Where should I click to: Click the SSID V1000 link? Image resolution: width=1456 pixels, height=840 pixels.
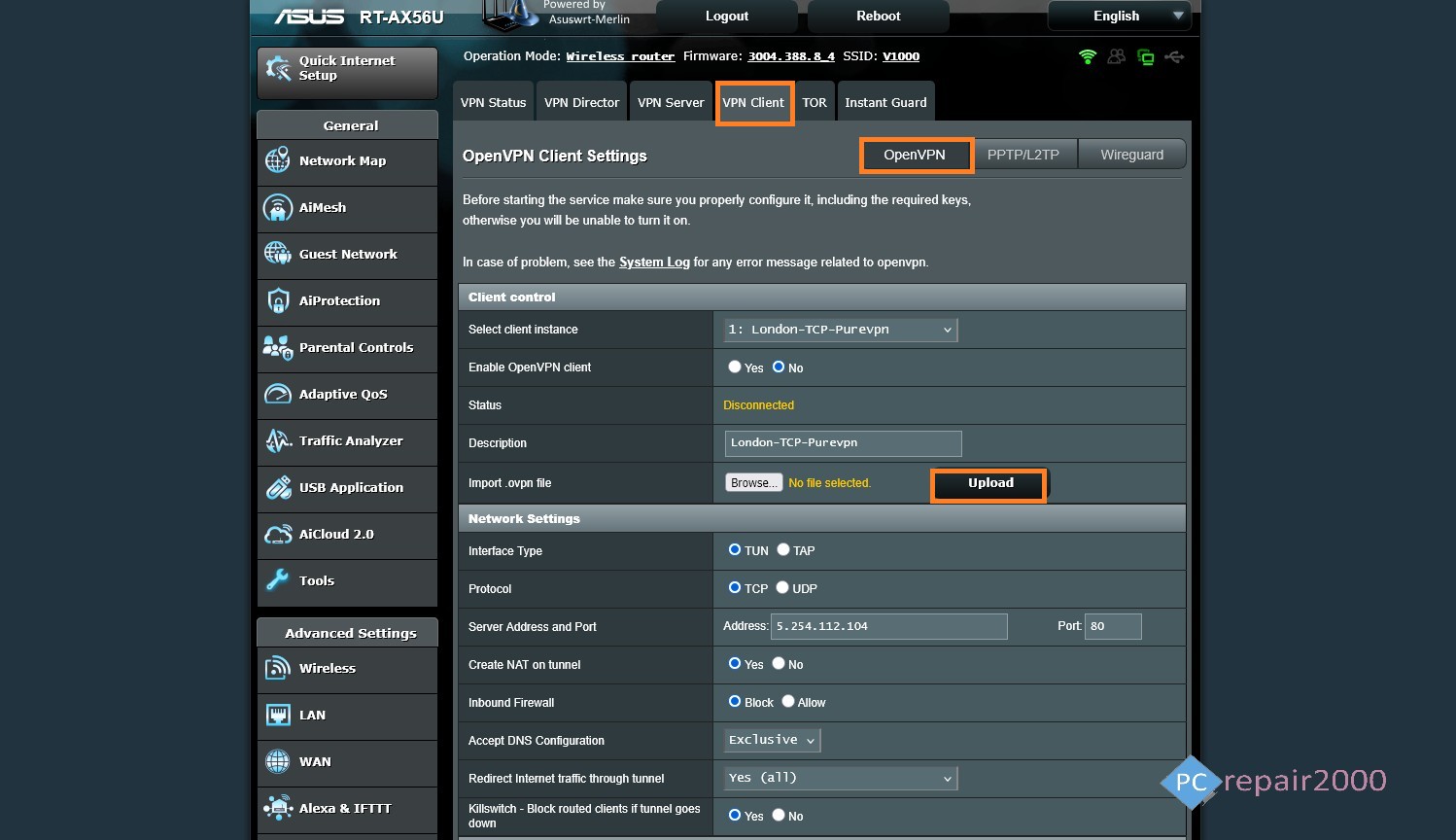(x=901, y=56)
